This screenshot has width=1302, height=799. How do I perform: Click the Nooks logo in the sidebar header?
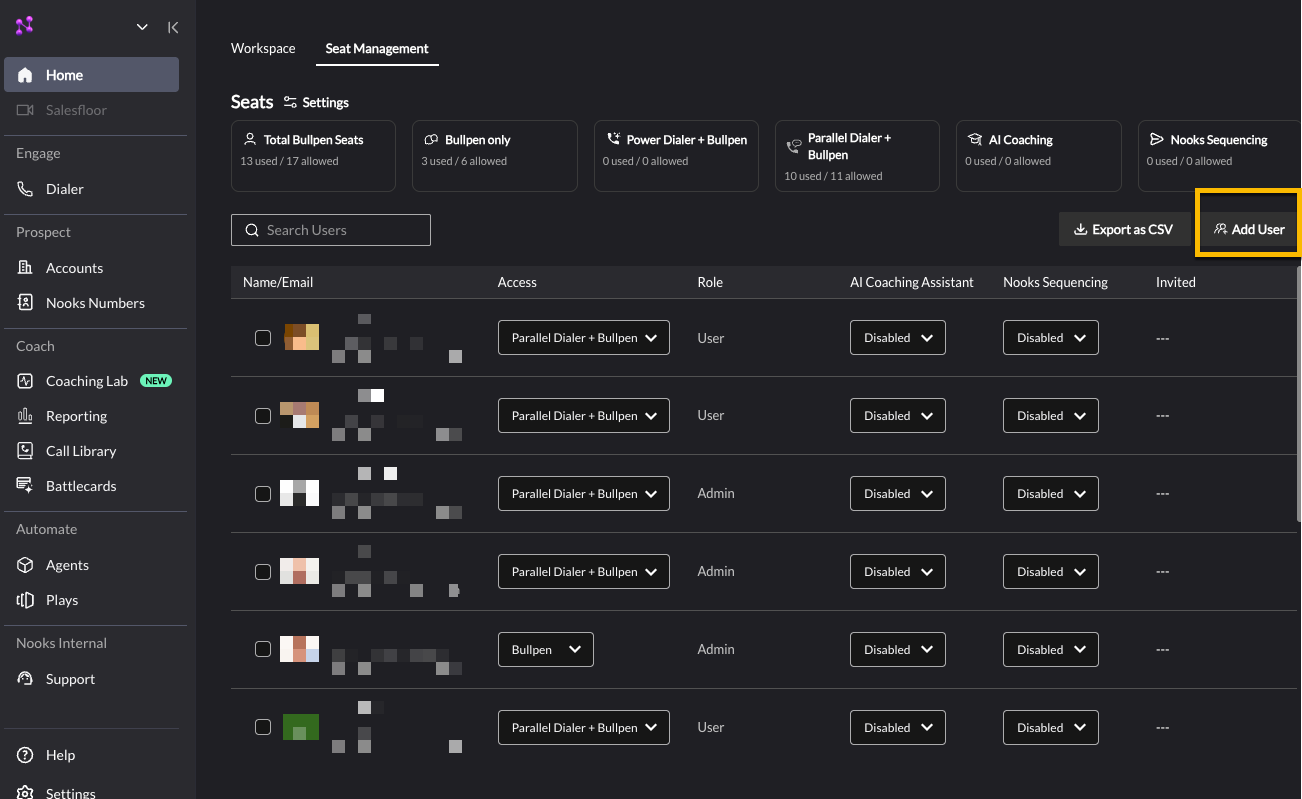click(x=24, y=26)
